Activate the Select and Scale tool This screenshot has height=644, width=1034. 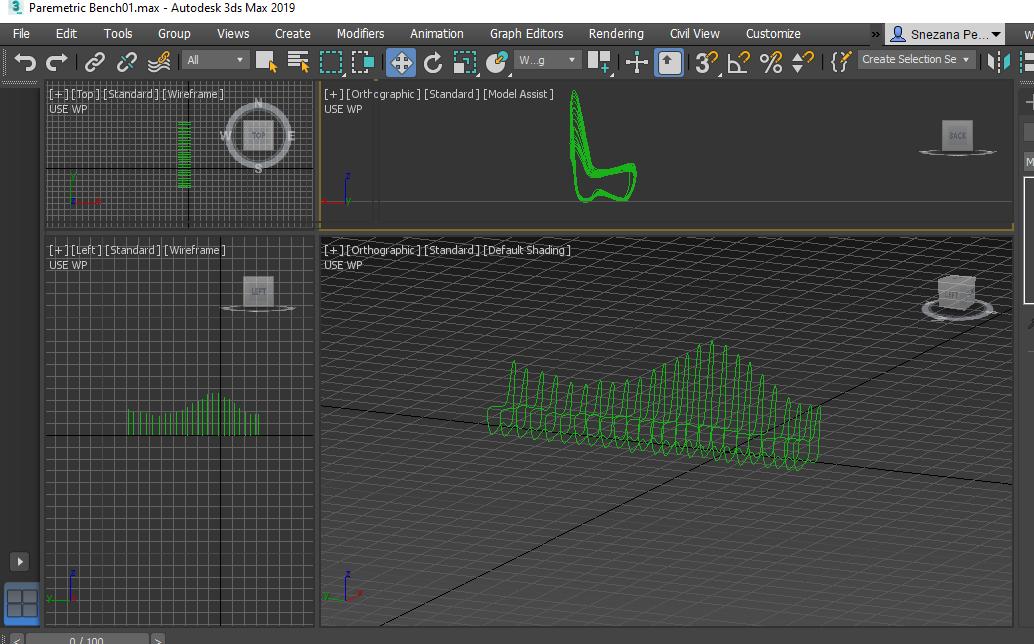(x=465, y=62)
